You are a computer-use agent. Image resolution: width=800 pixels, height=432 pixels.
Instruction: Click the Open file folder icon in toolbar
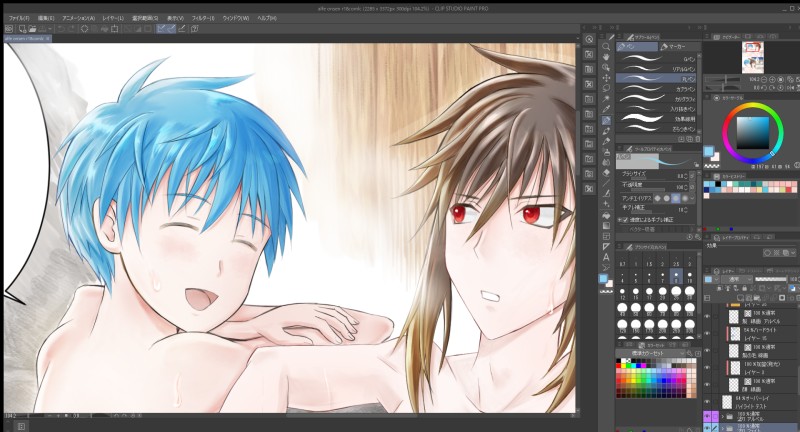(x=33, y=29)
